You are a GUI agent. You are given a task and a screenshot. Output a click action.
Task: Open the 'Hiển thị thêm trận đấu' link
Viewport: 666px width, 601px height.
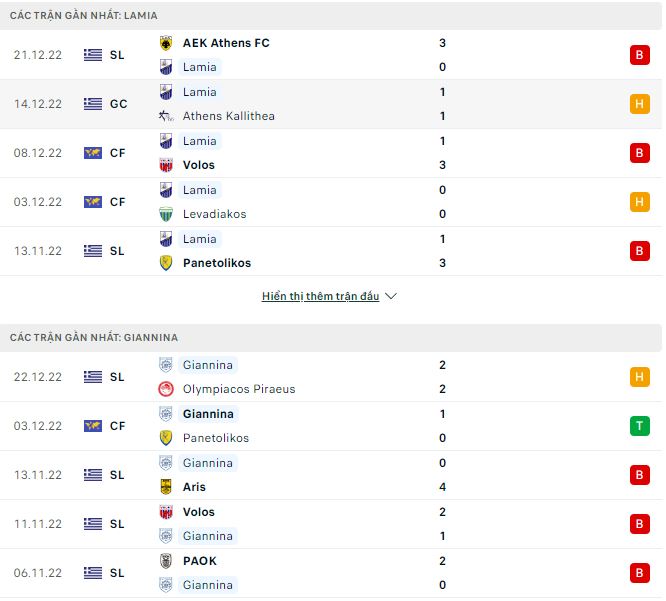pyautogui.click(x=320, y=297)
